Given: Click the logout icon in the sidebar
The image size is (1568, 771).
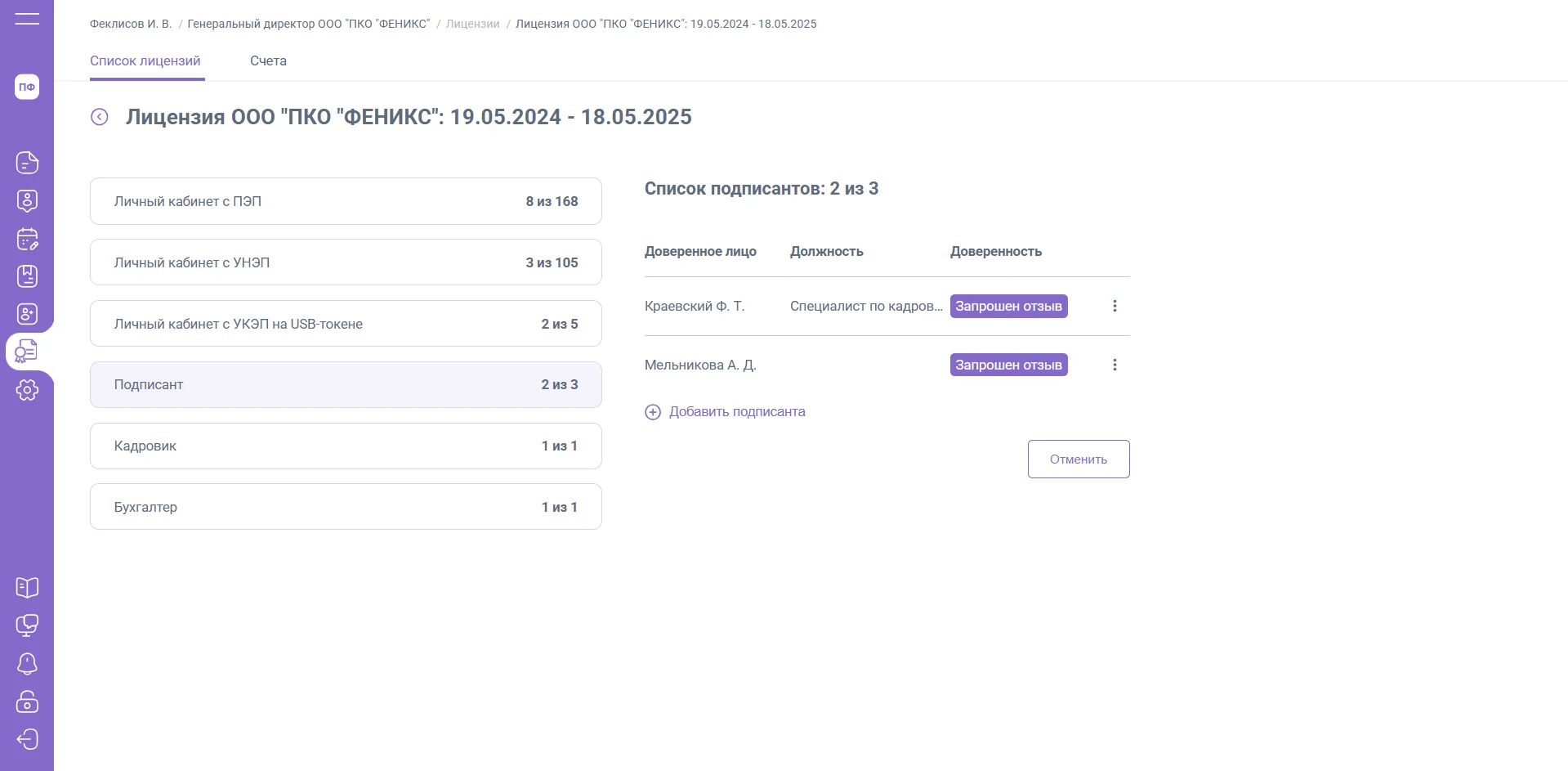Looking at the screenshot, I should click(27, 739).
